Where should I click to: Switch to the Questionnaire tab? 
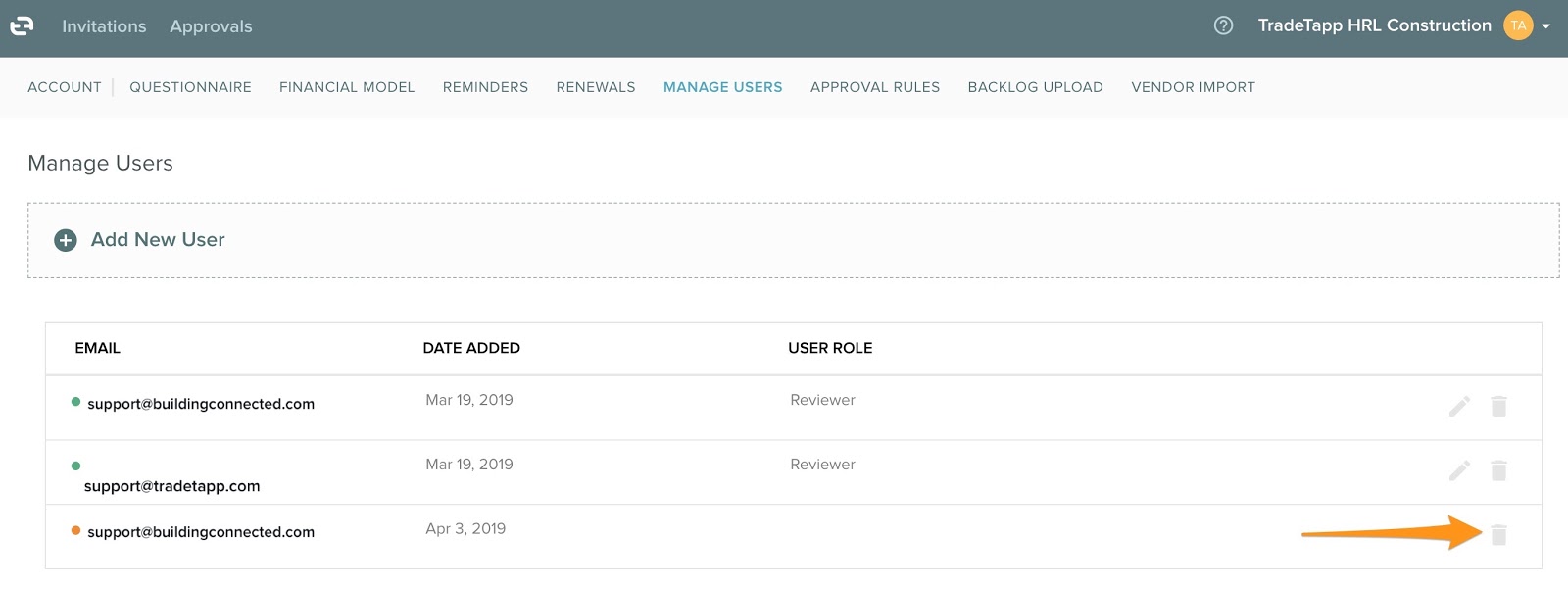190,87
